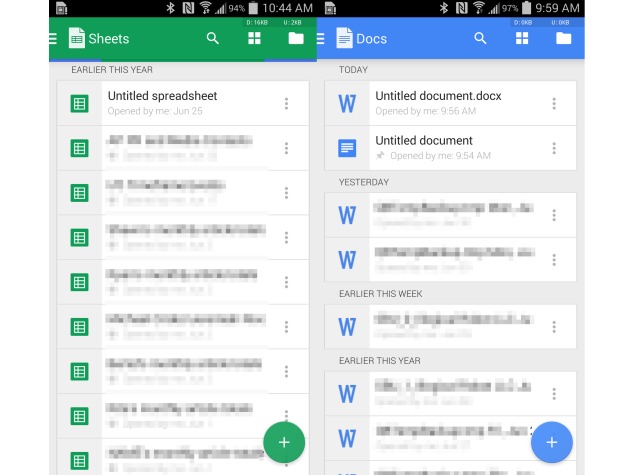Open more options for first Yesterday document
635x475 pixels.
coord(554,215)
